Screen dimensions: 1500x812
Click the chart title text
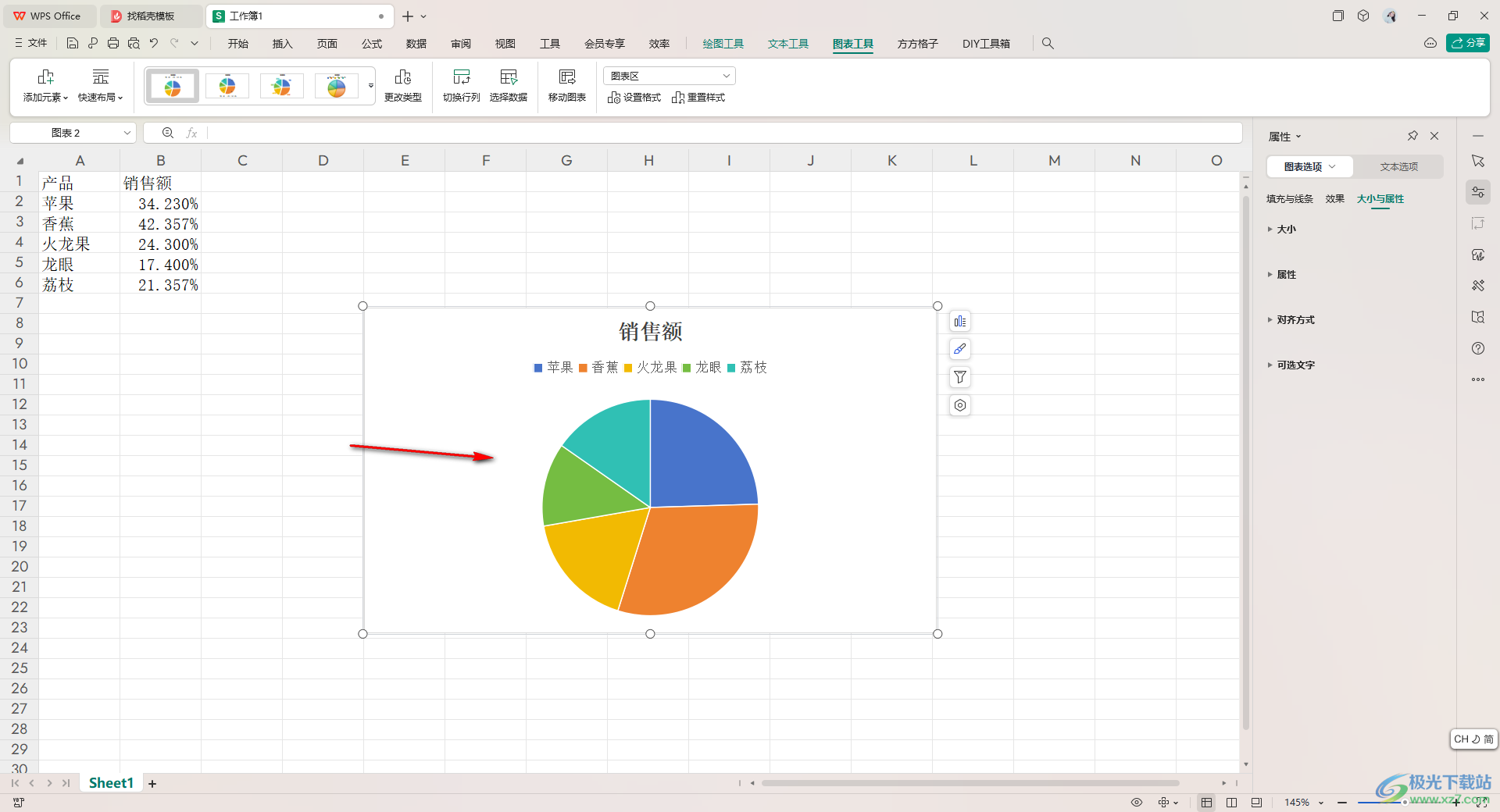click(651, 332)
